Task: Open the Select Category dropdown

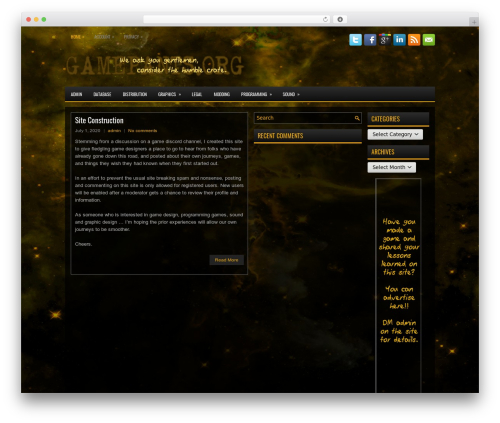Action: 395,134
